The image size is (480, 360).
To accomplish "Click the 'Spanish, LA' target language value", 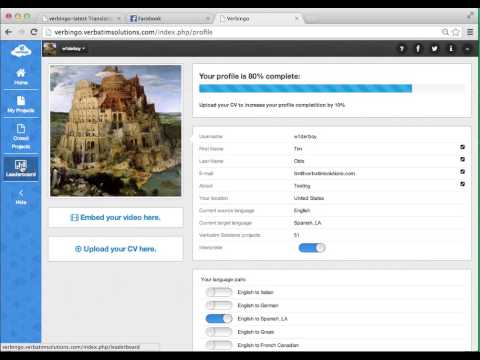I will click(x=307, y=223).
